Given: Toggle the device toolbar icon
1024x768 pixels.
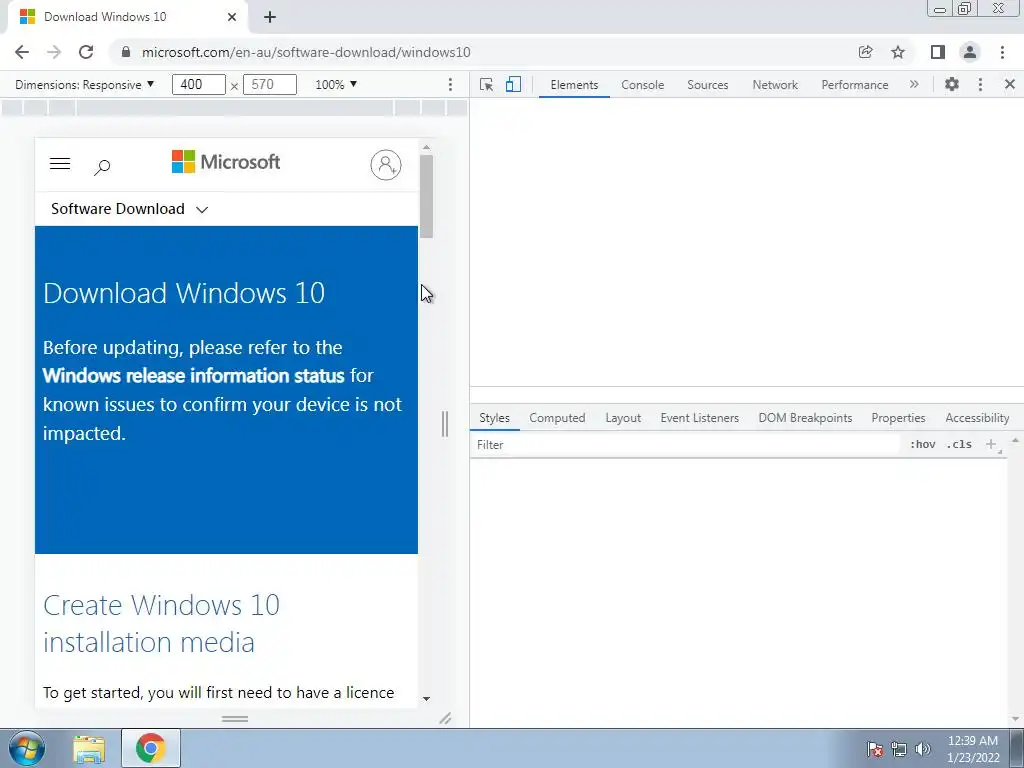Looking at the screenshot, I should 513,84.
